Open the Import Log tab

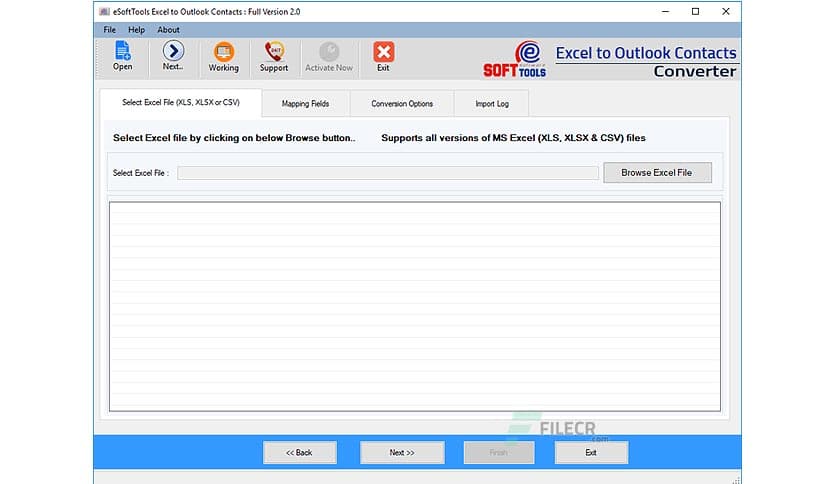(x=492, y=103)
